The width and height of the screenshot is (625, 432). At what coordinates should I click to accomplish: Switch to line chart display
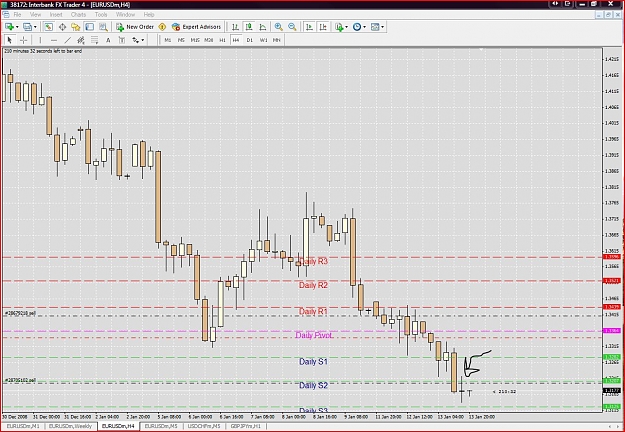[x=263, y=27]
